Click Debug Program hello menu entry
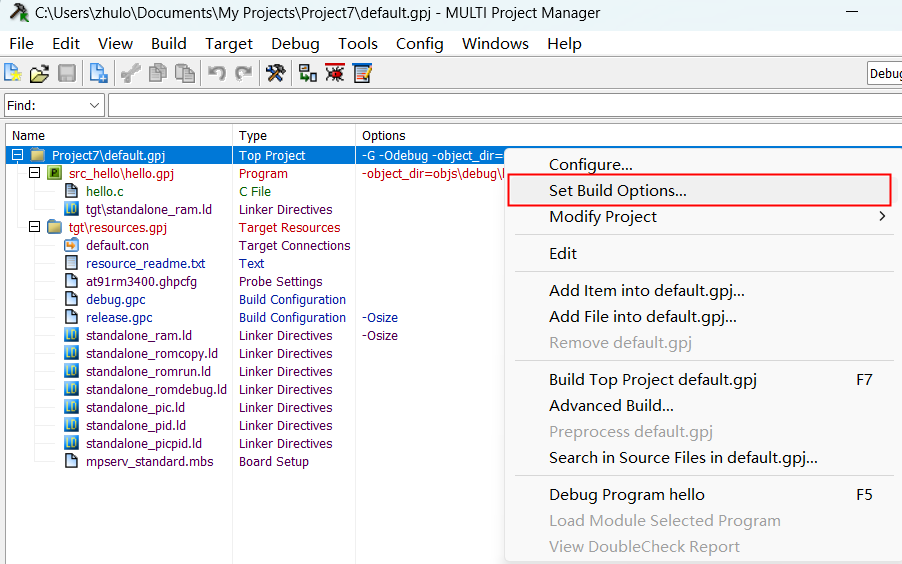The height and width of the screenshot is (564, 902). (x=626, y=495)
